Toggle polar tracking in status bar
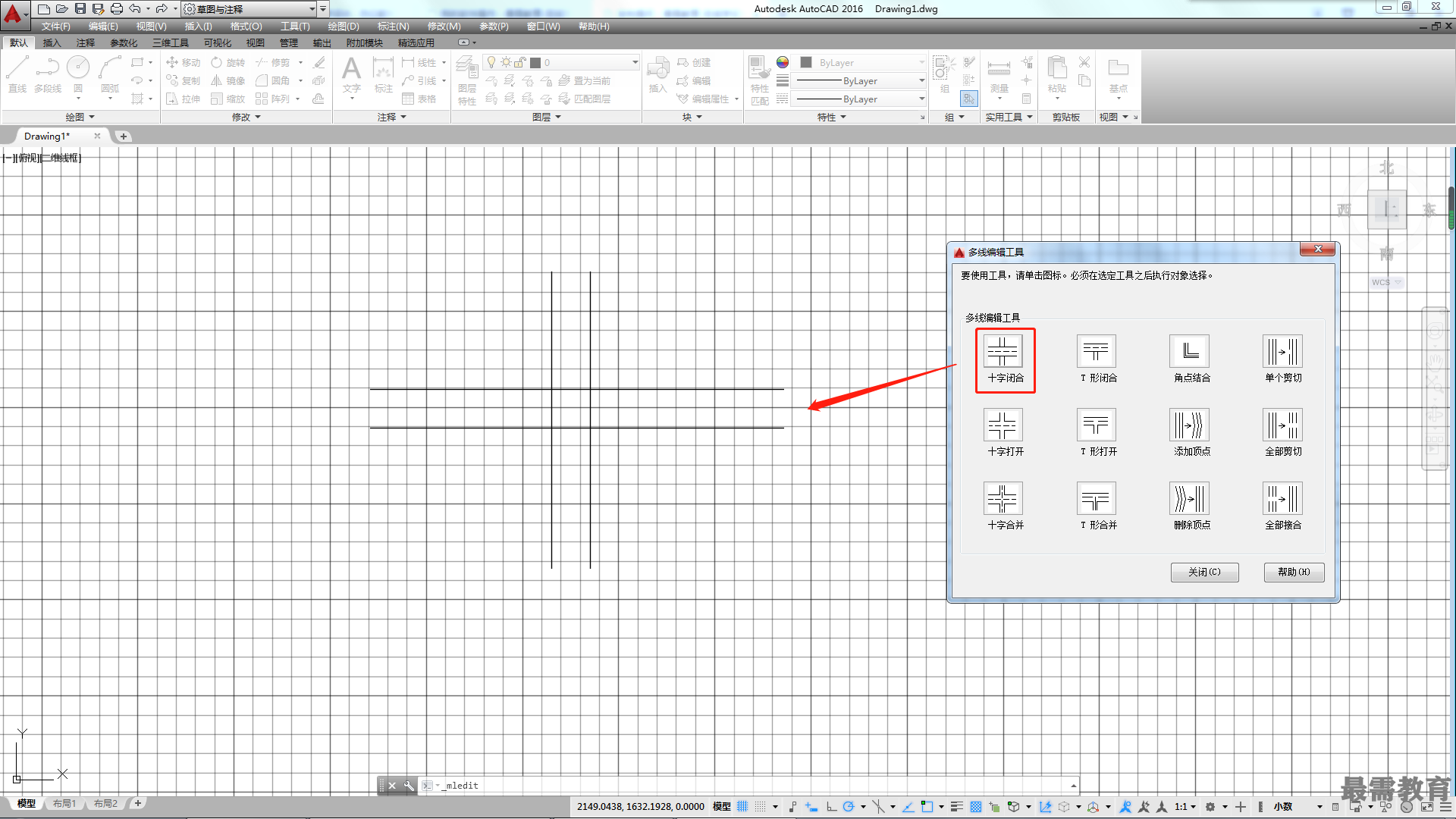The image size is (1456, 819). (x=849, y=807)
